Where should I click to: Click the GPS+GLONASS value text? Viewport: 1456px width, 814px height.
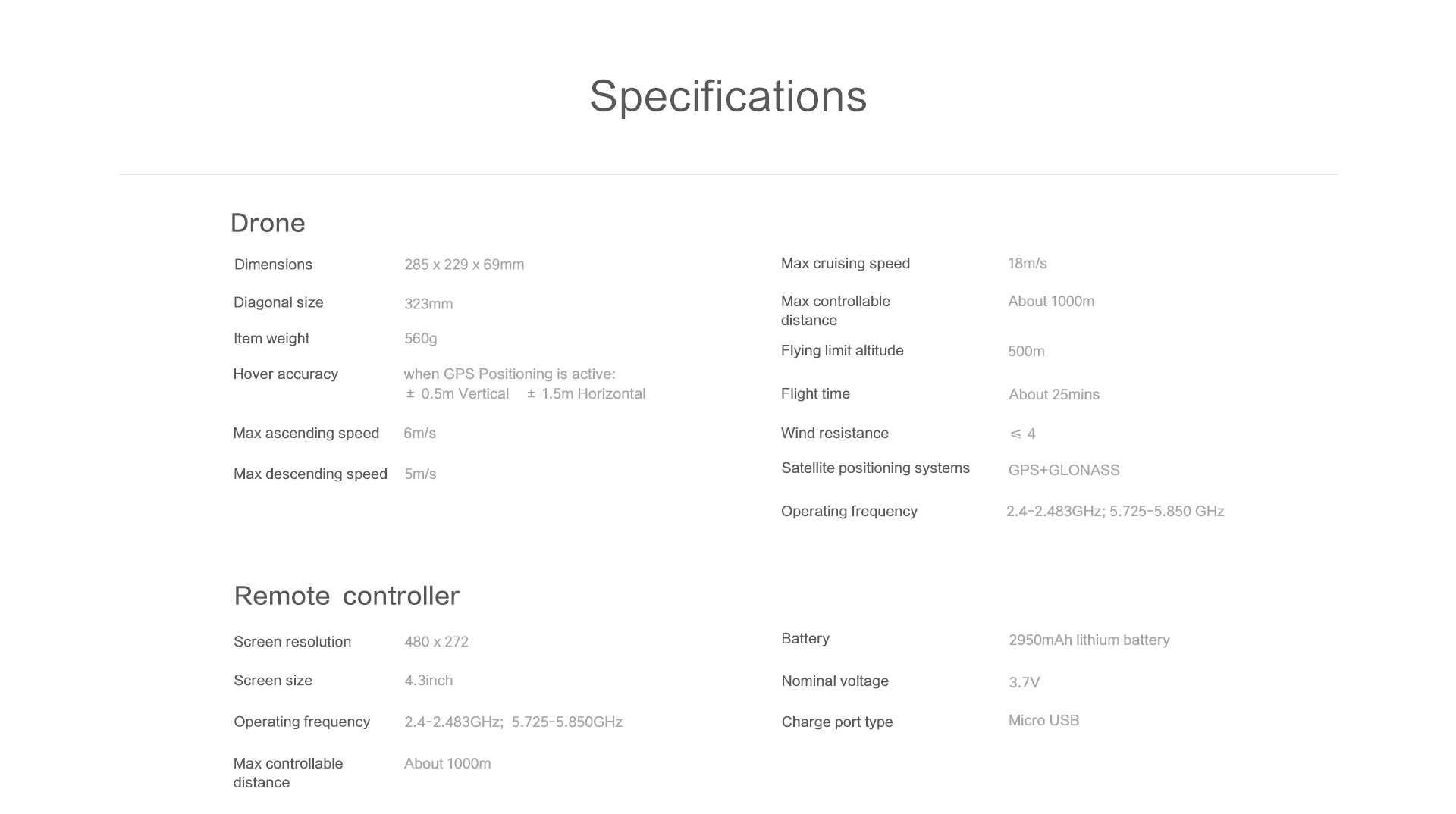tap(1063, 471)
